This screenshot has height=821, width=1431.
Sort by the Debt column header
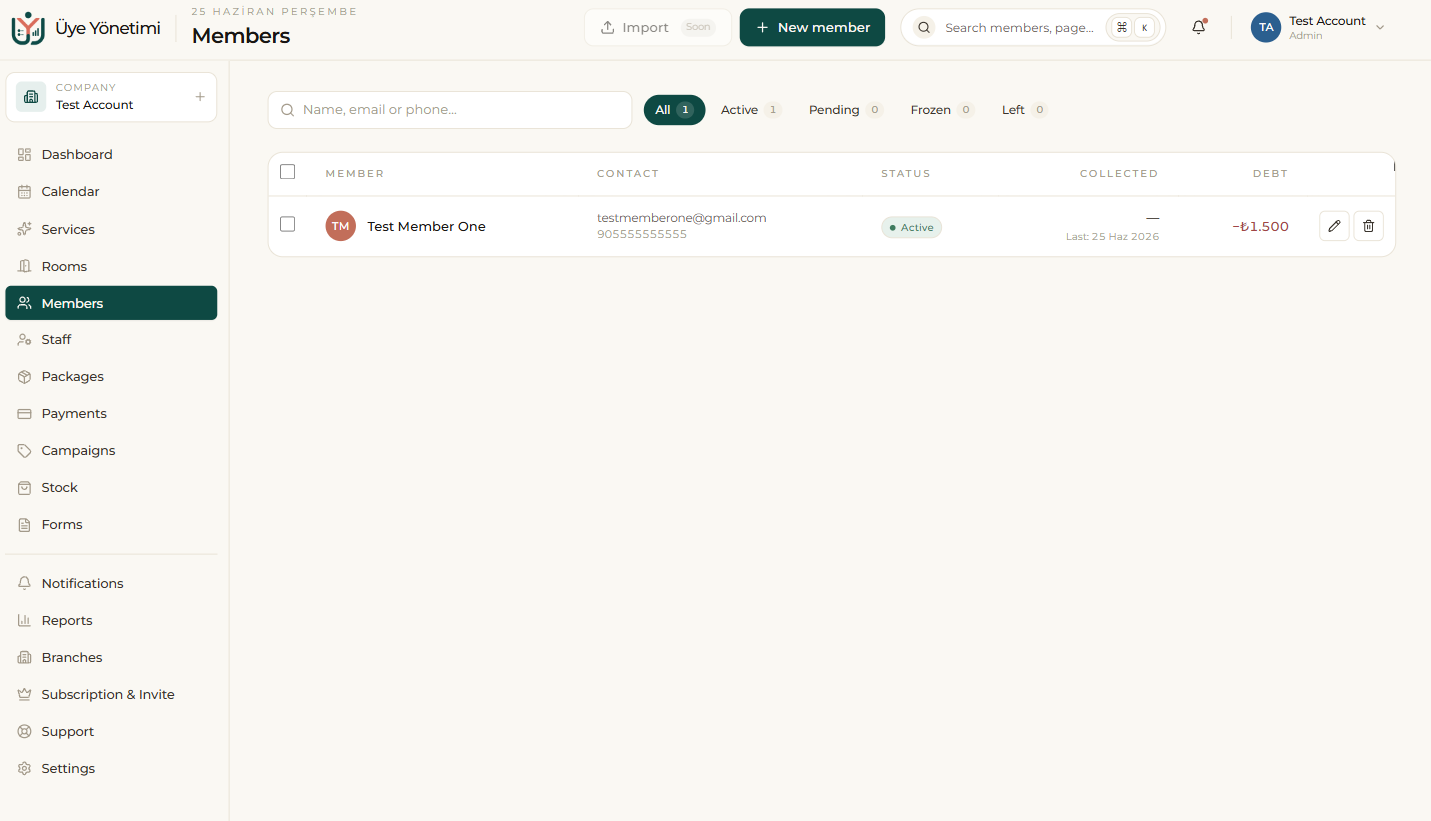pos(1270,174)
